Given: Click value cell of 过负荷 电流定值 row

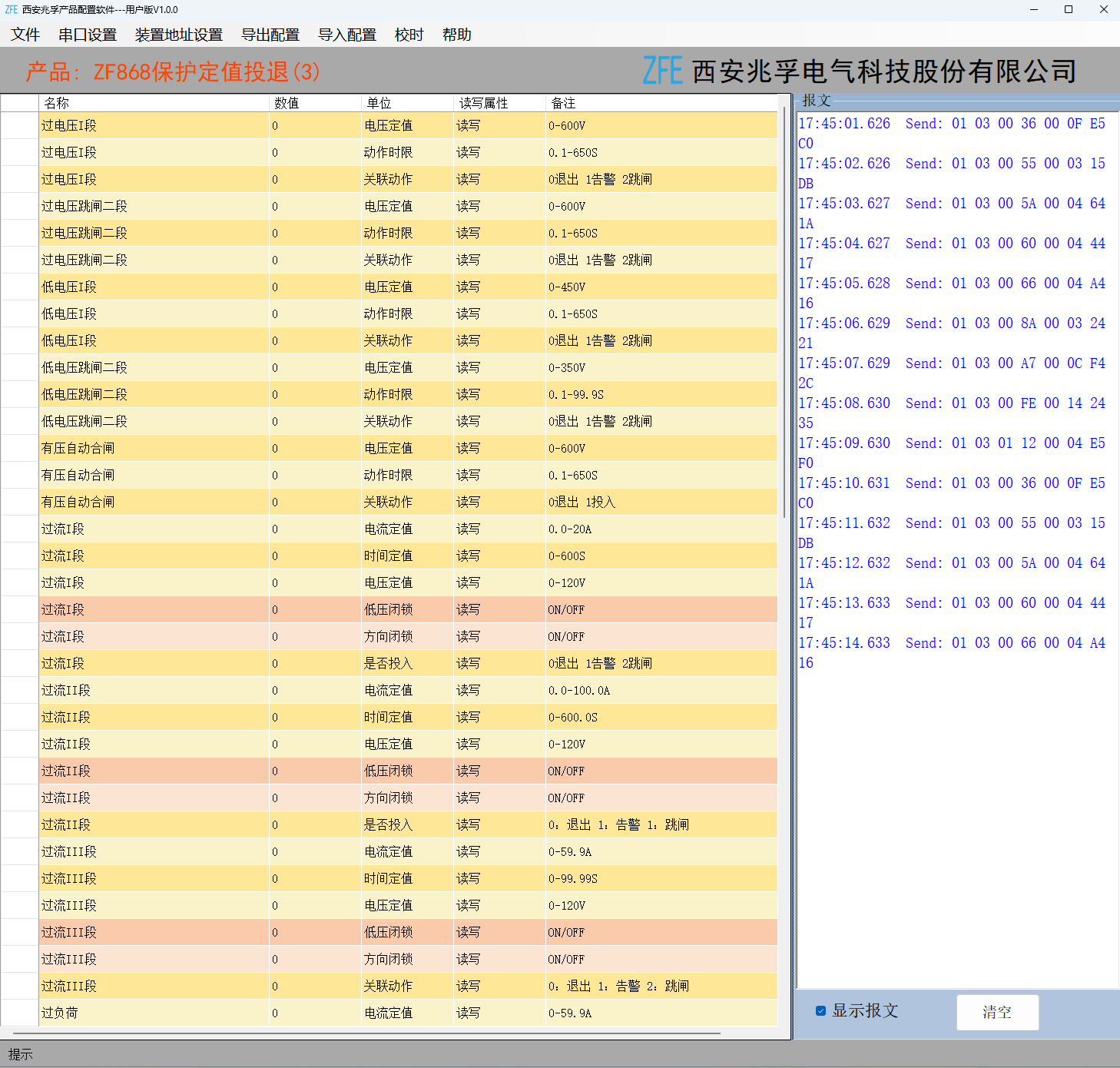Looking at the screenshot, I should pyautogui.click(x=316, y=1013).
